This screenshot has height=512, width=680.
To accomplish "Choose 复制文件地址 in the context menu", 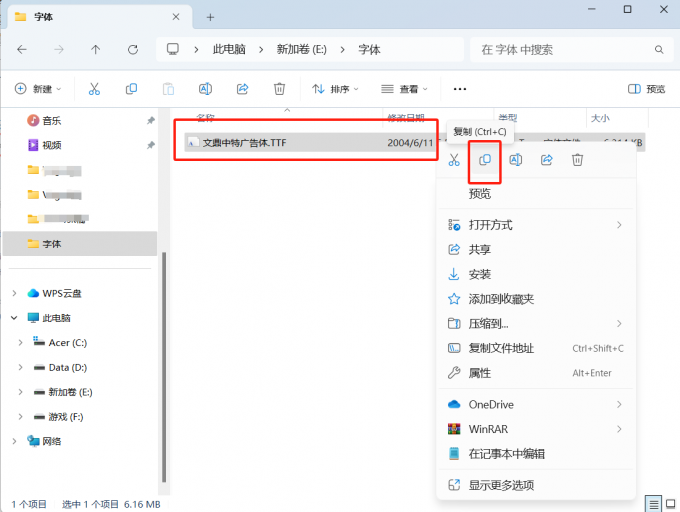I will click(x=536, y=348).
